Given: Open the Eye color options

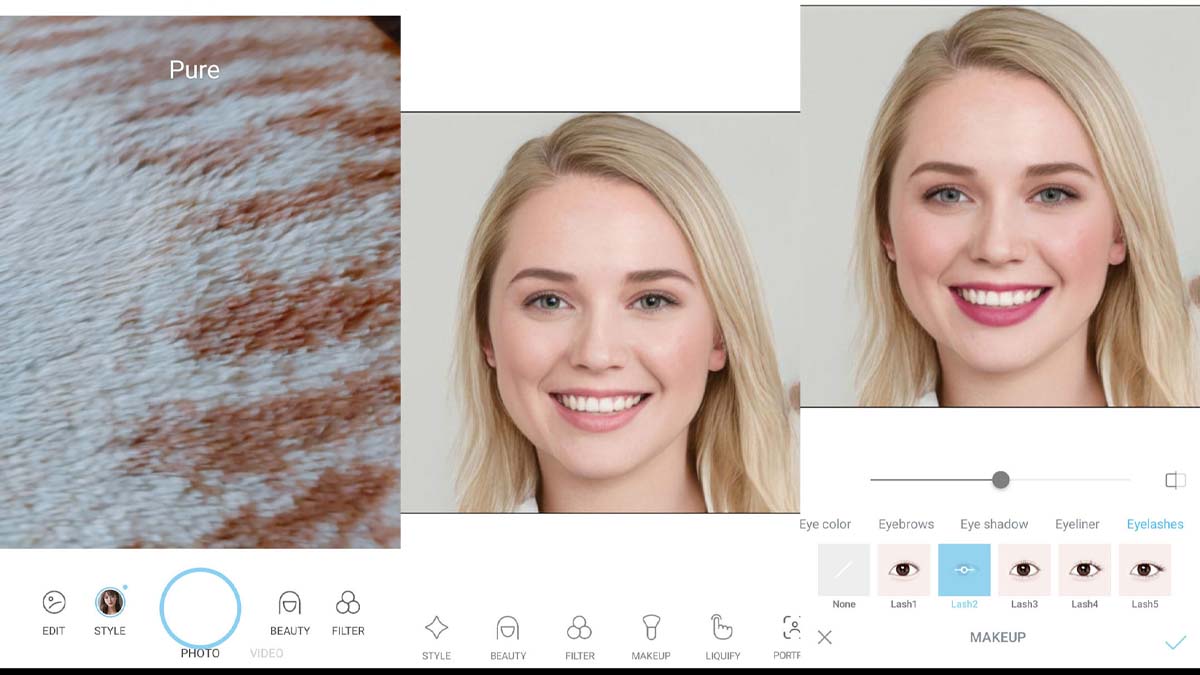Looking at the screenshot, I should [x=824, y=524].
